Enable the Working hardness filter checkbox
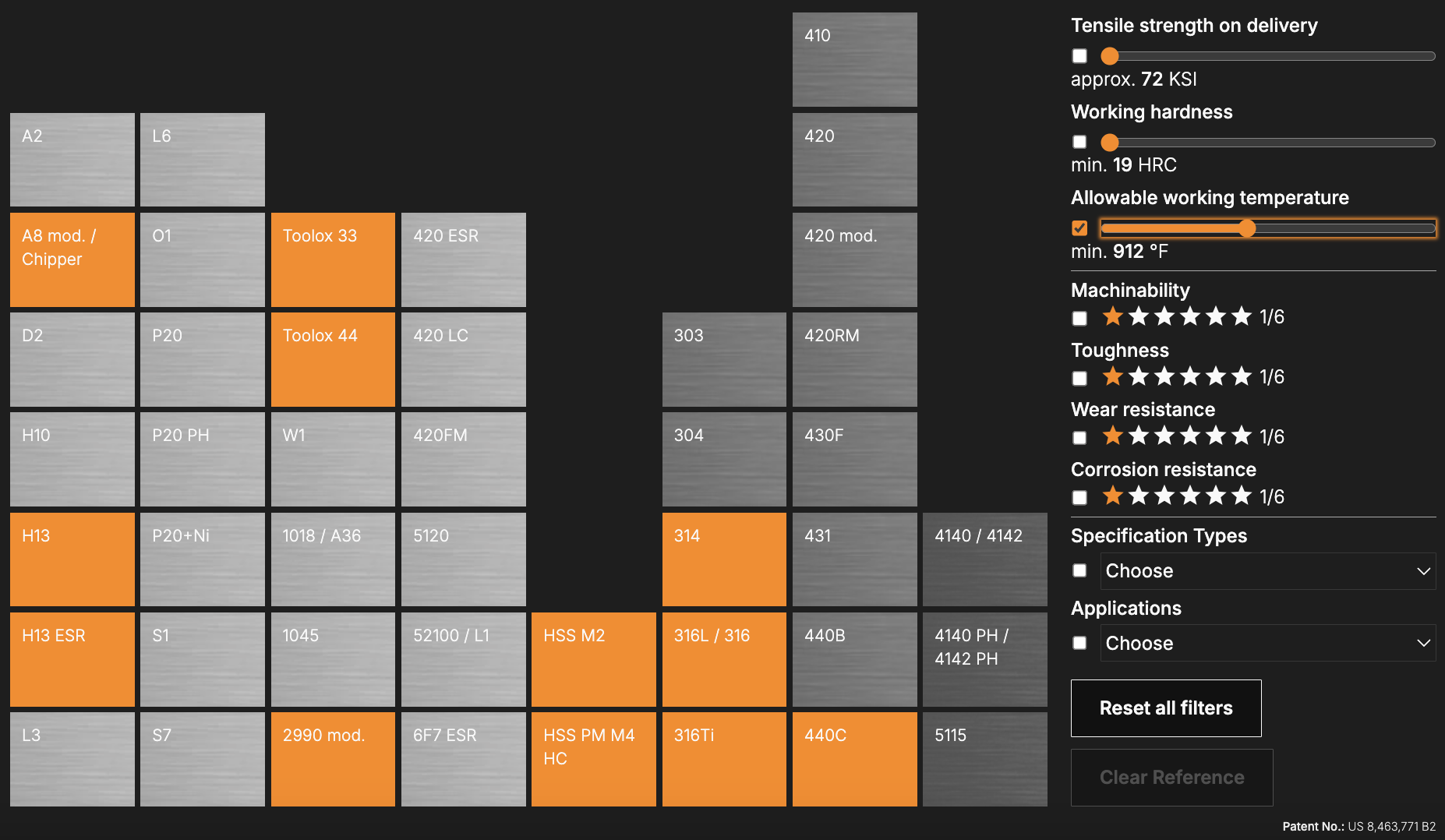The image size is (1445, 840). [x=1079, y=142]
